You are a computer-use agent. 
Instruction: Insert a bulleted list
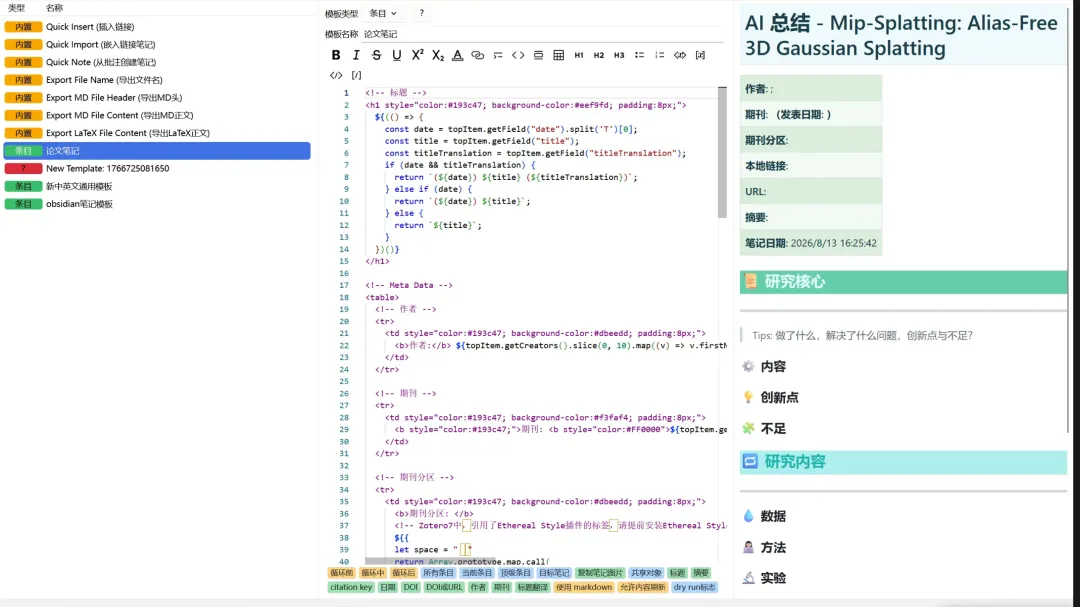click(x=639, y=55)
